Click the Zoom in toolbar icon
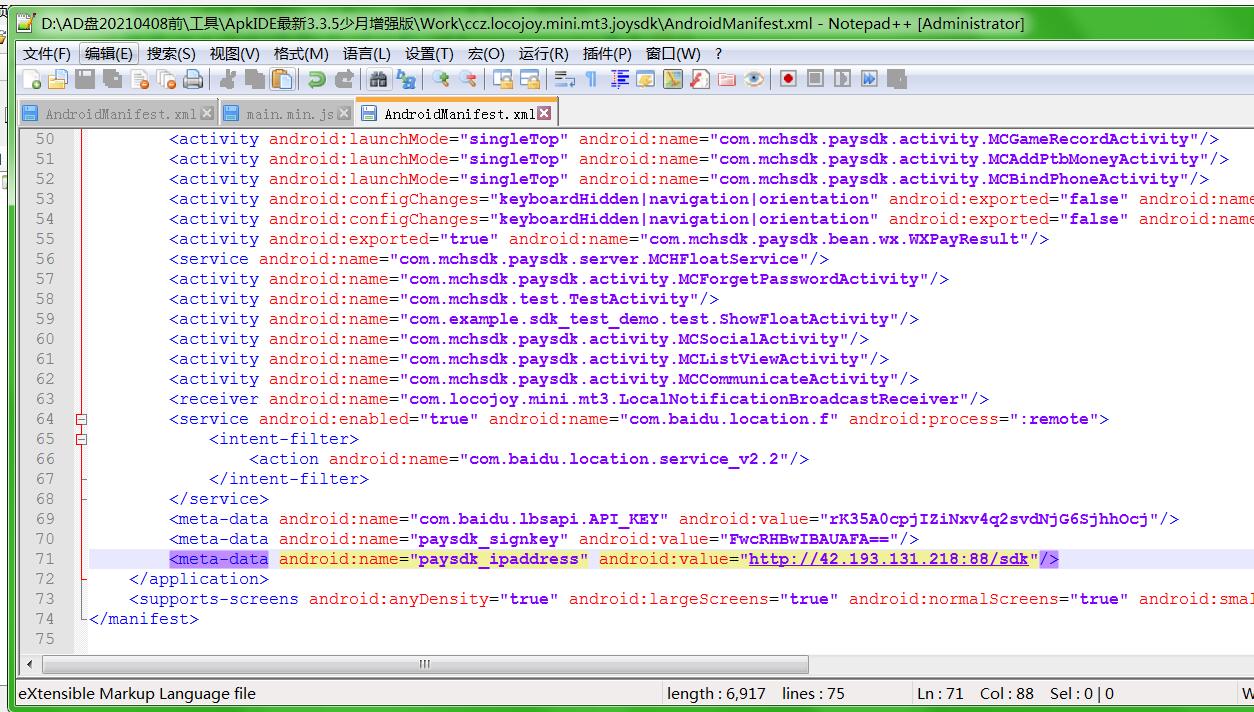Screen dimensions: 1254x712 coord(441,80)
